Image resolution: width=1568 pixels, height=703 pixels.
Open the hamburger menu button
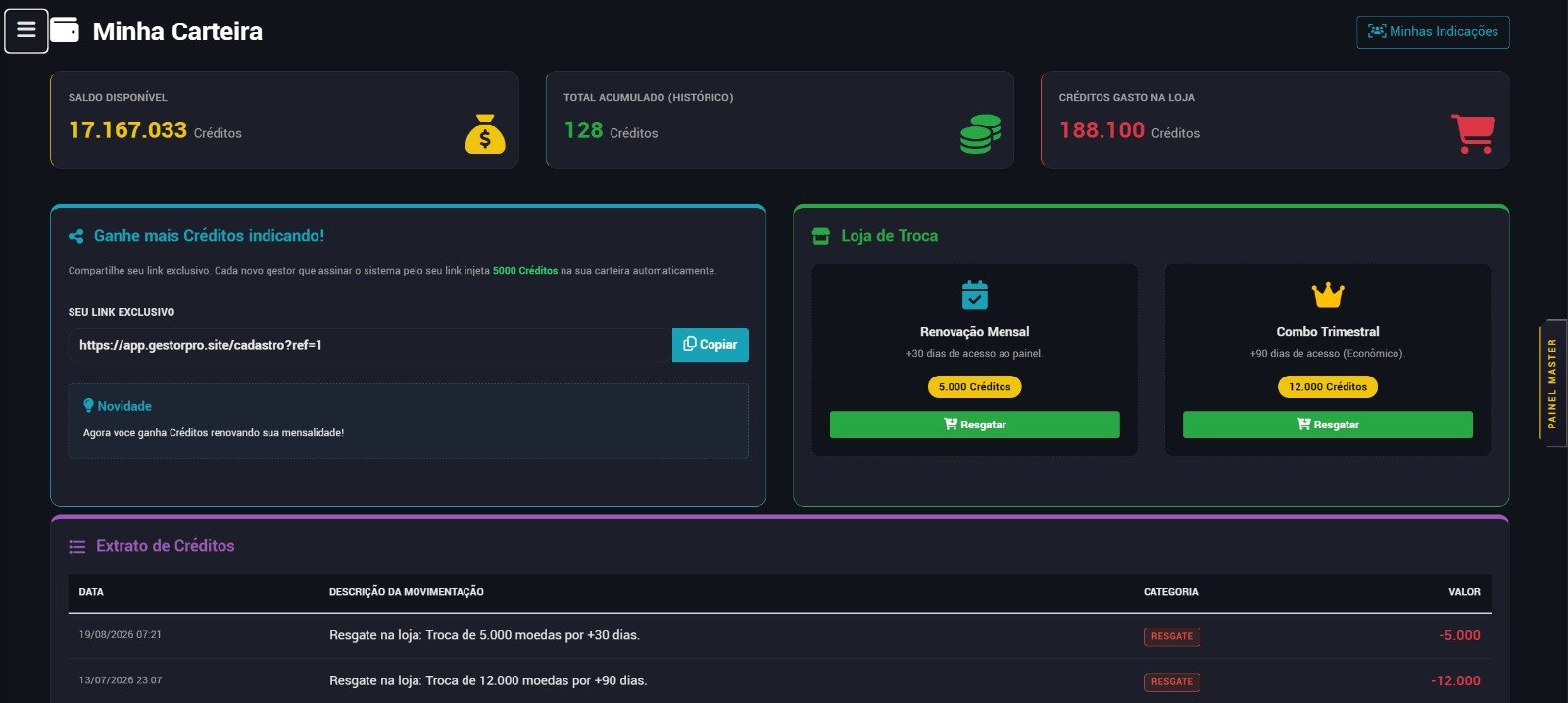pos(26,30)
